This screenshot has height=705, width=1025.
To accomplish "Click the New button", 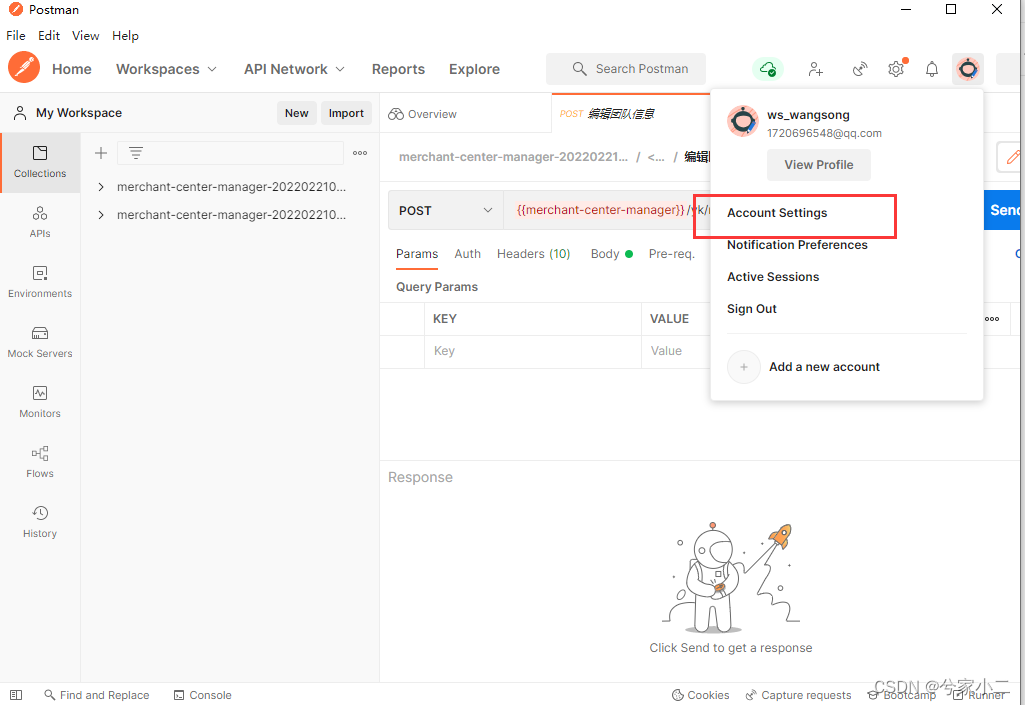I will point(296,113).
